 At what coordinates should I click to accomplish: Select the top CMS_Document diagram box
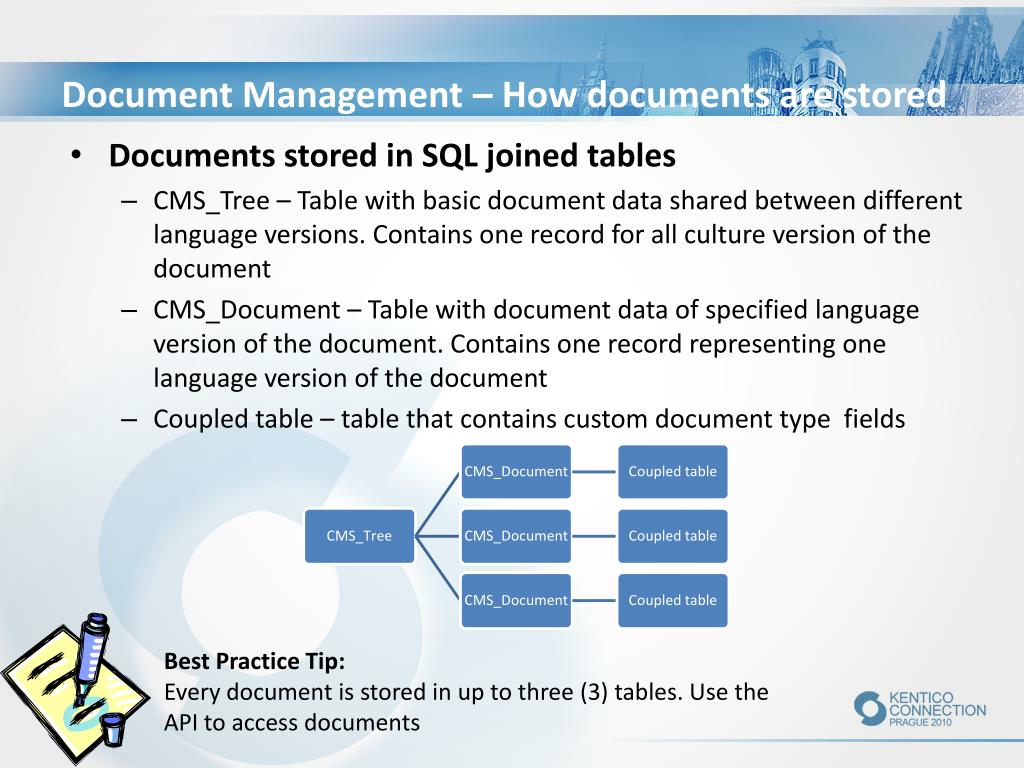tap(516, 472)
